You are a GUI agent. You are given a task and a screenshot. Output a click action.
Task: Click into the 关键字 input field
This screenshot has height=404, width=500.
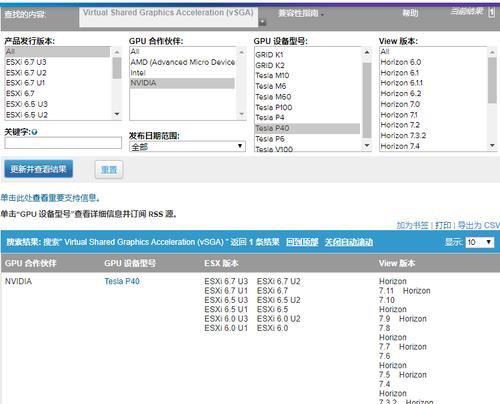tap(63, 143)
